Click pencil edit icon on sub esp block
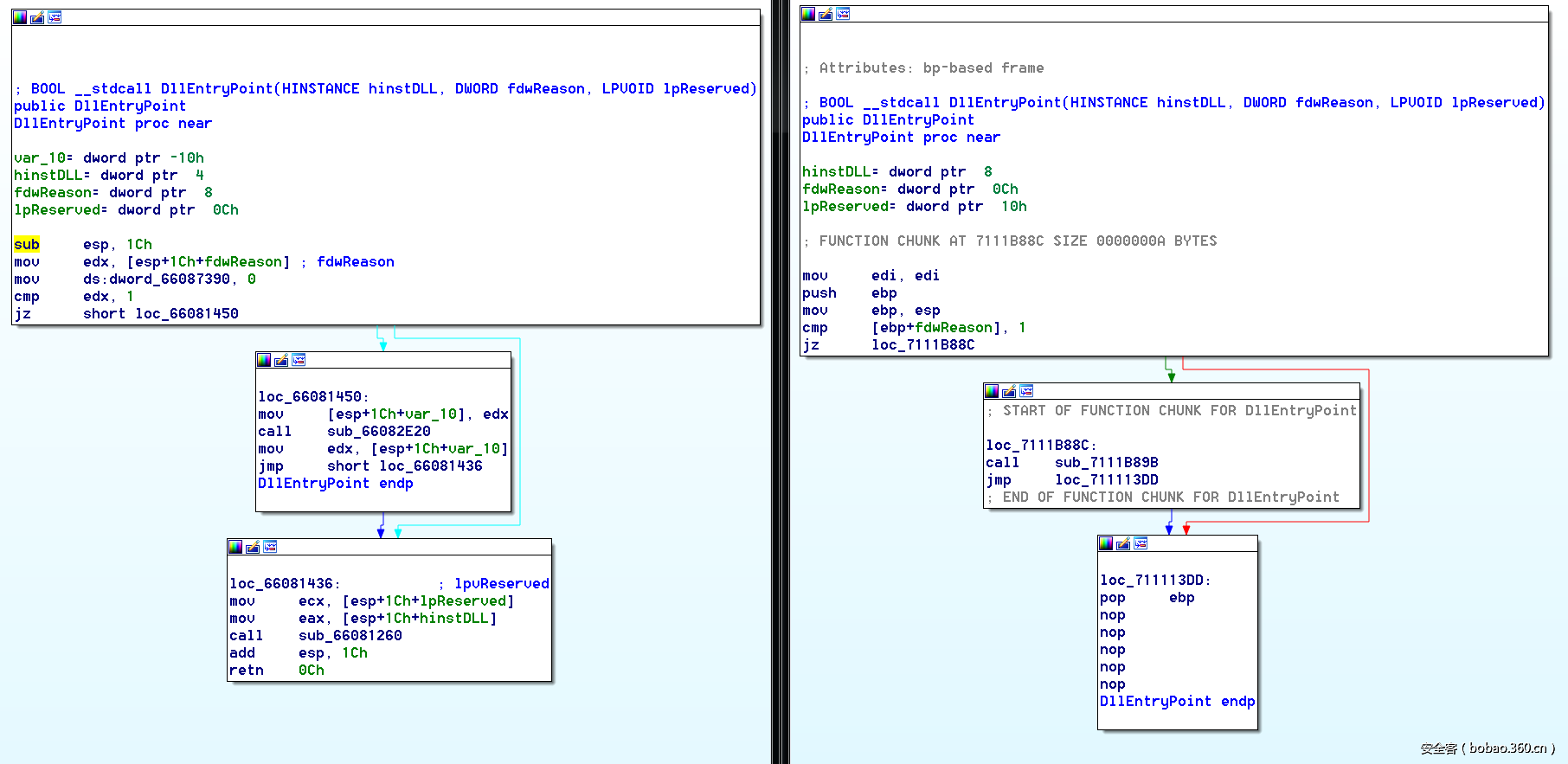This screenshot has height=764, width=1568. [x=37, y=17]
